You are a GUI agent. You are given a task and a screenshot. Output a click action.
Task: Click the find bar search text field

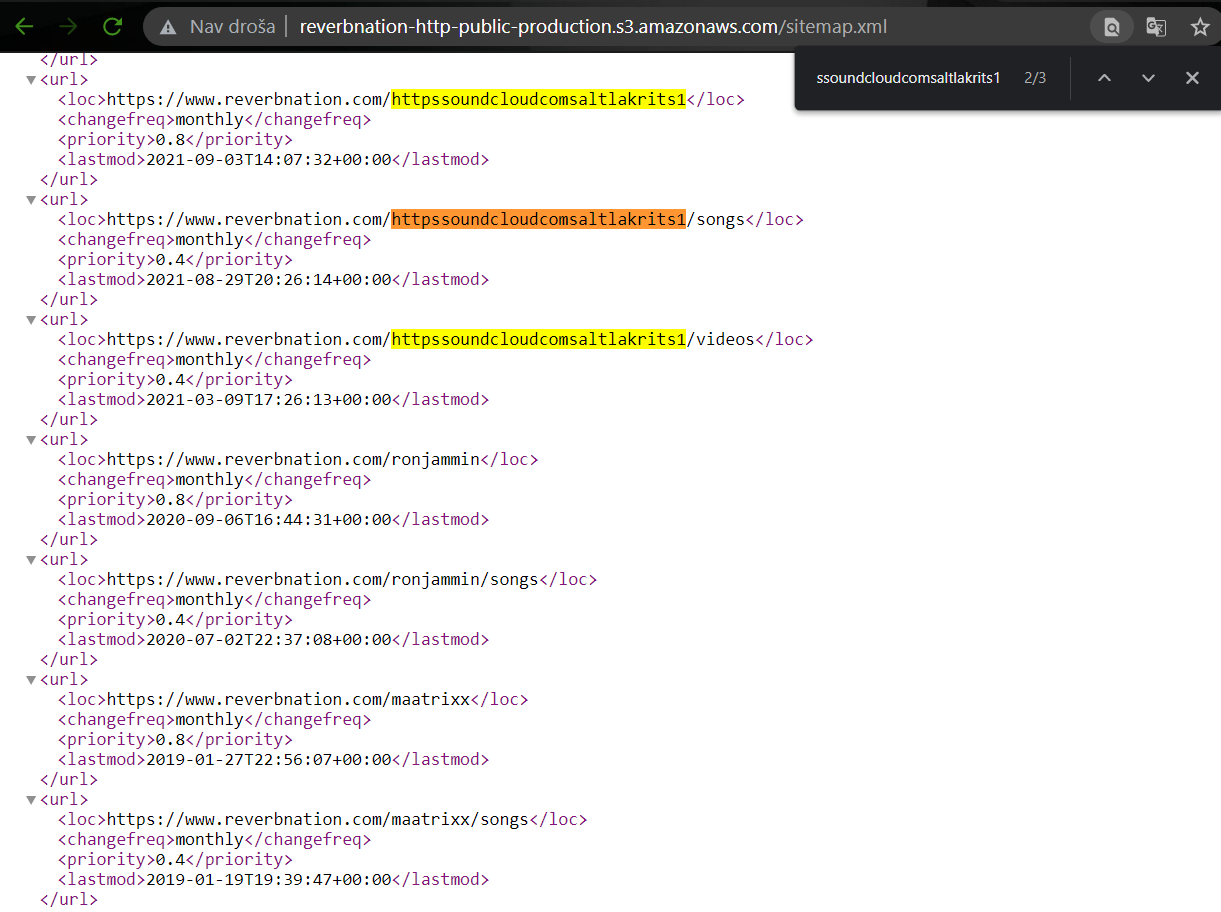[x=908, y=78]
